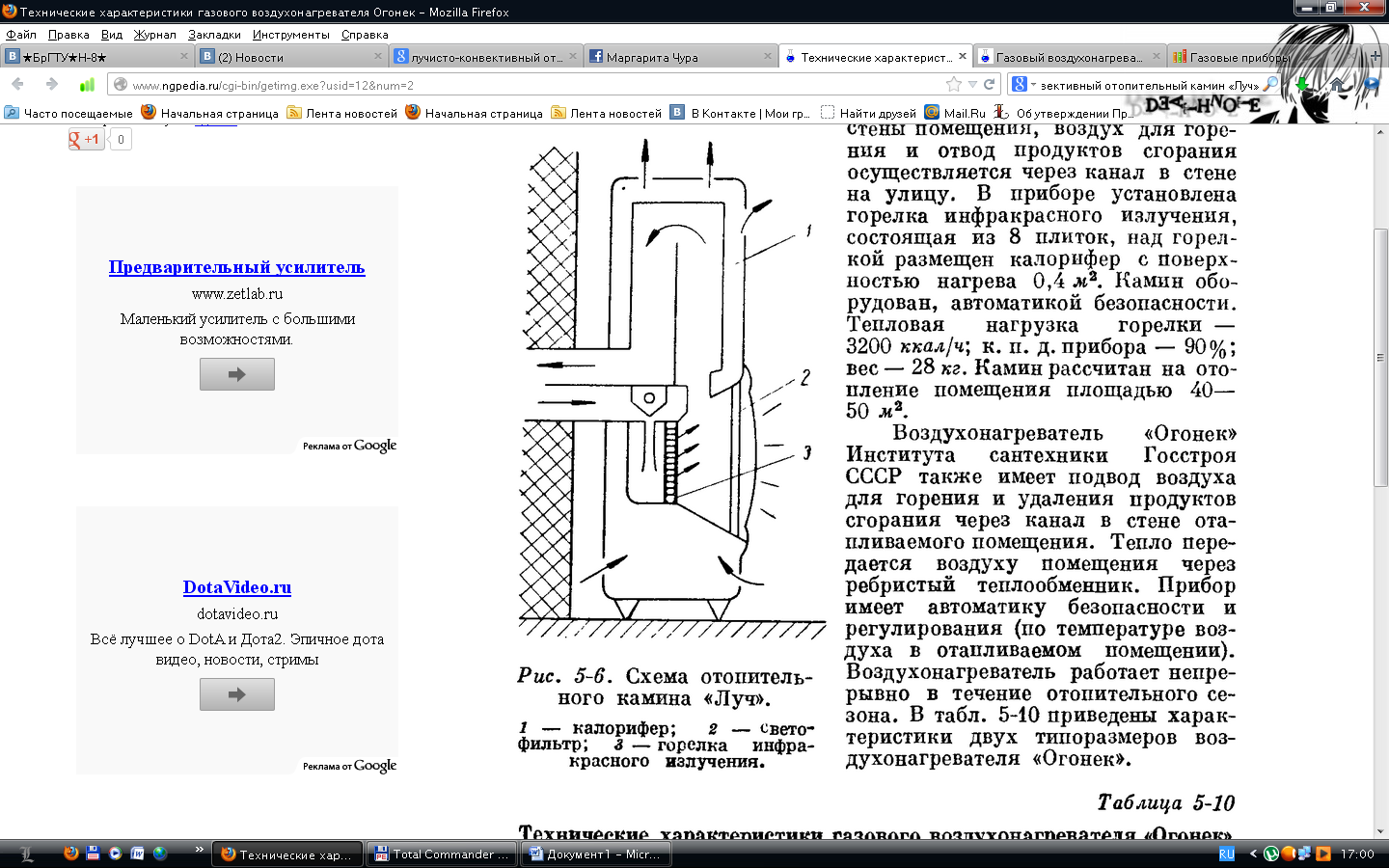Screen dimensions: 1389x868
Task: Open the Вид menu
Action: [x=112, y=34]
